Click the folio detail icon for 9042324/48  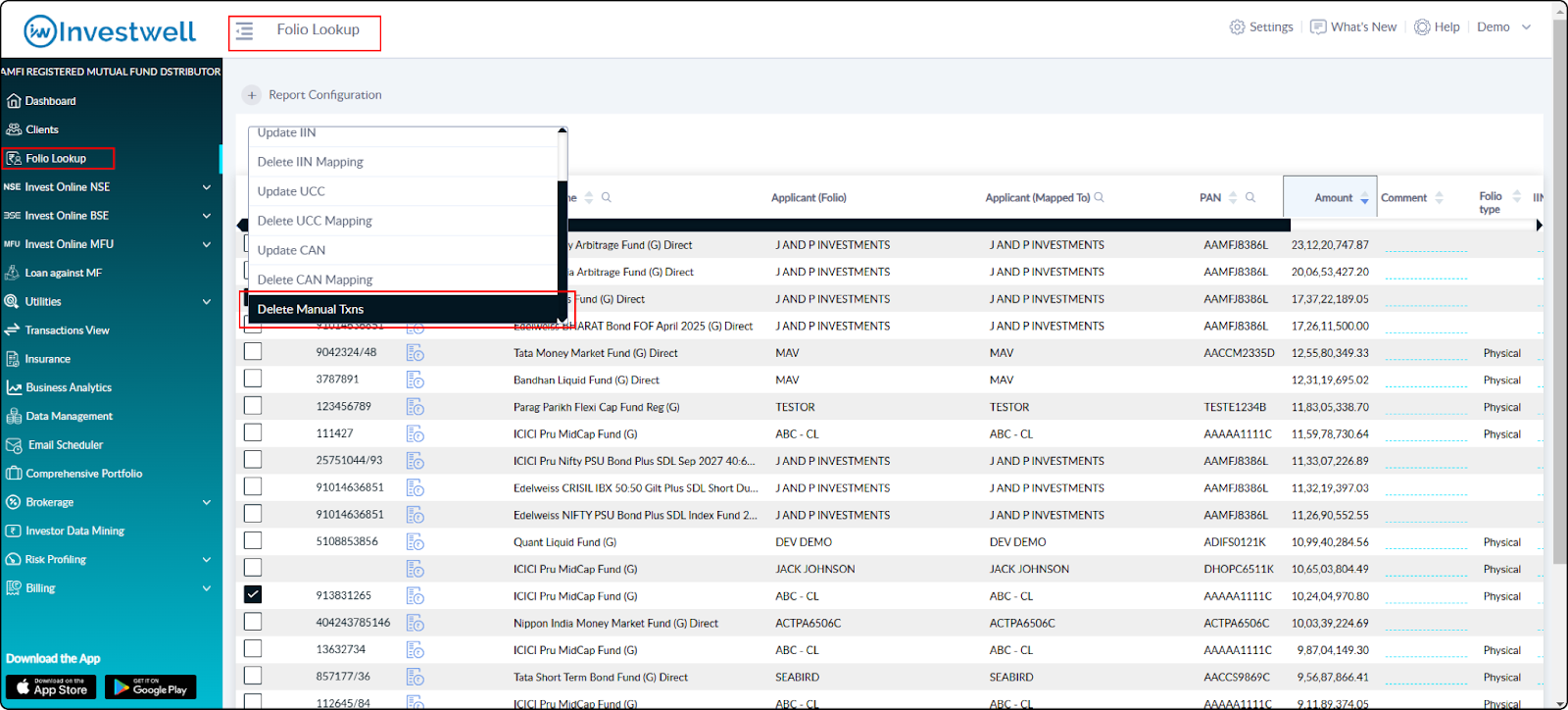tap(416, 353)
